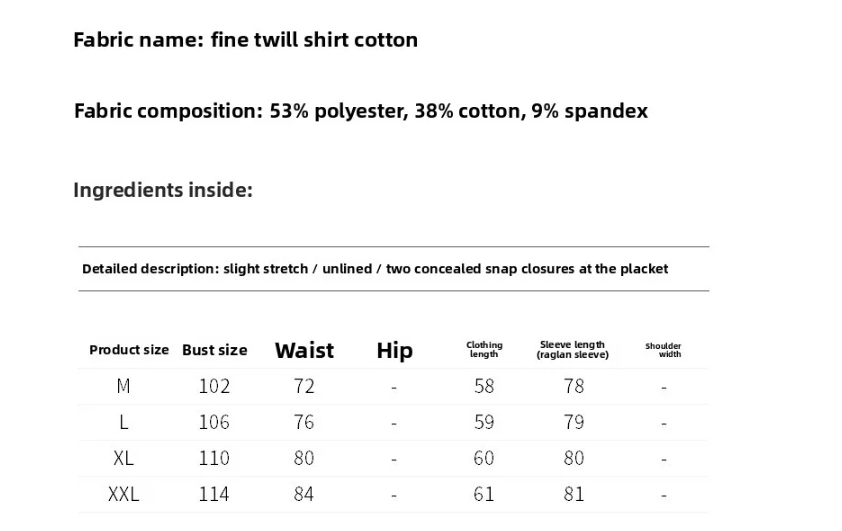The width and height of the screenshot is (842, 531).
Task: Select the 'Product size' column header
Action: [x=129, y=350]
